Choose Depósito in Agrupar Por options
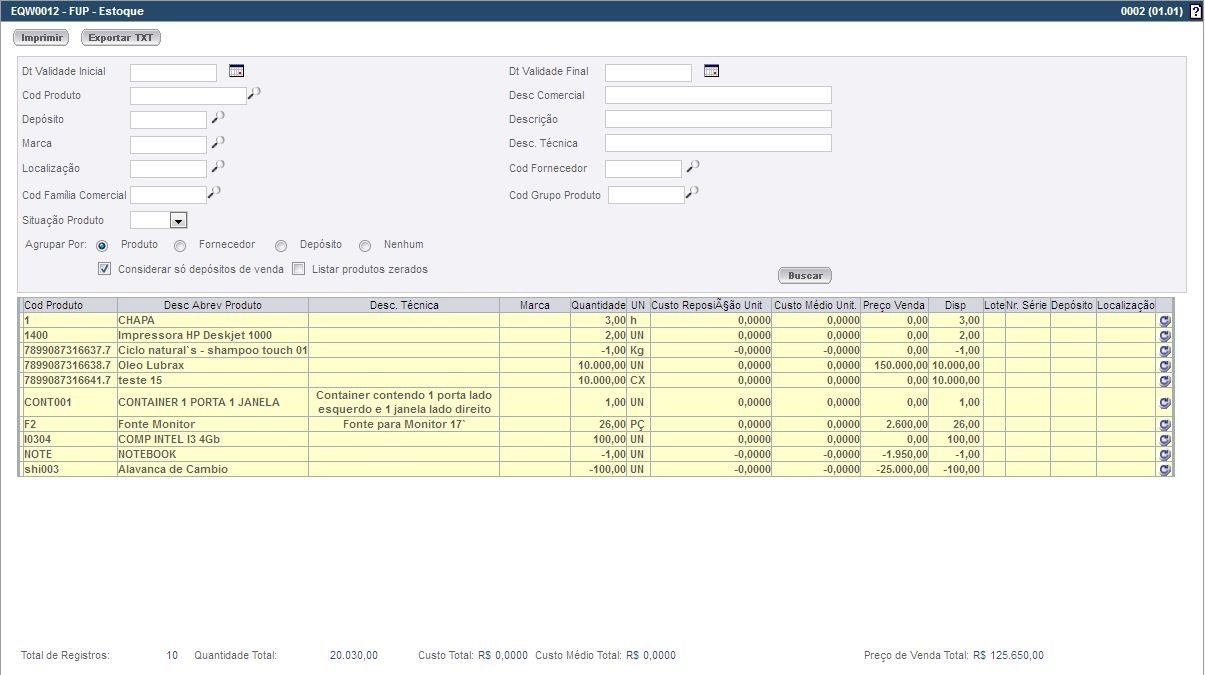 coord(281,246)
